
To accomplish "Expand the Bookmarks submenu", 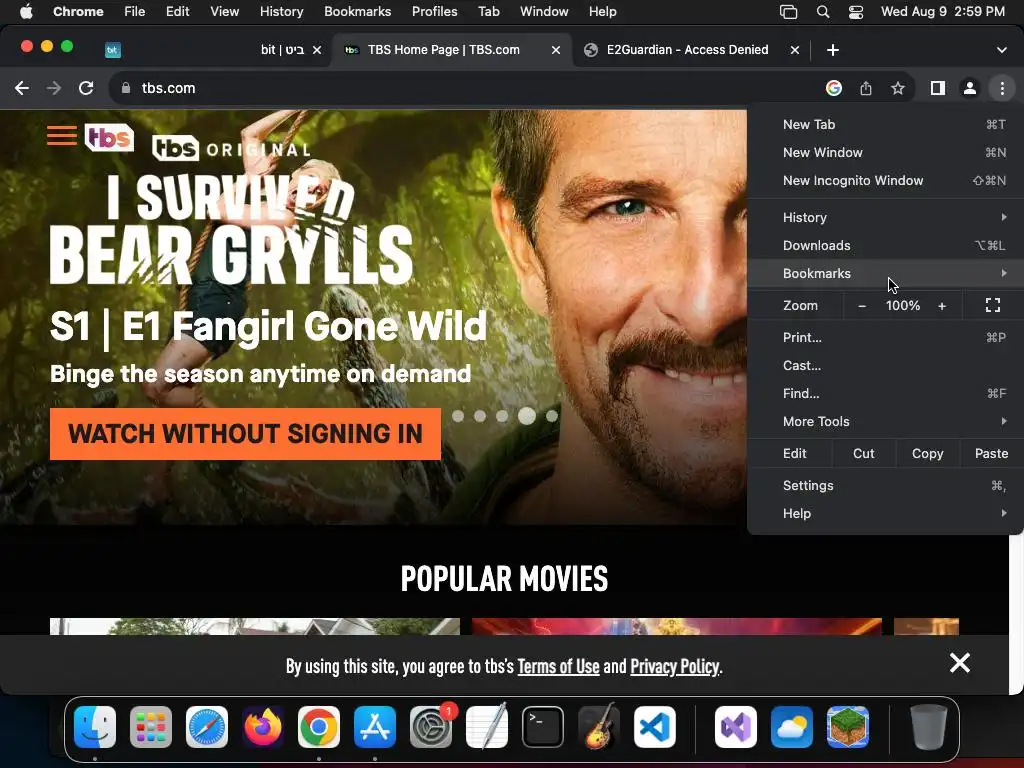I will [x=884, y=274].
